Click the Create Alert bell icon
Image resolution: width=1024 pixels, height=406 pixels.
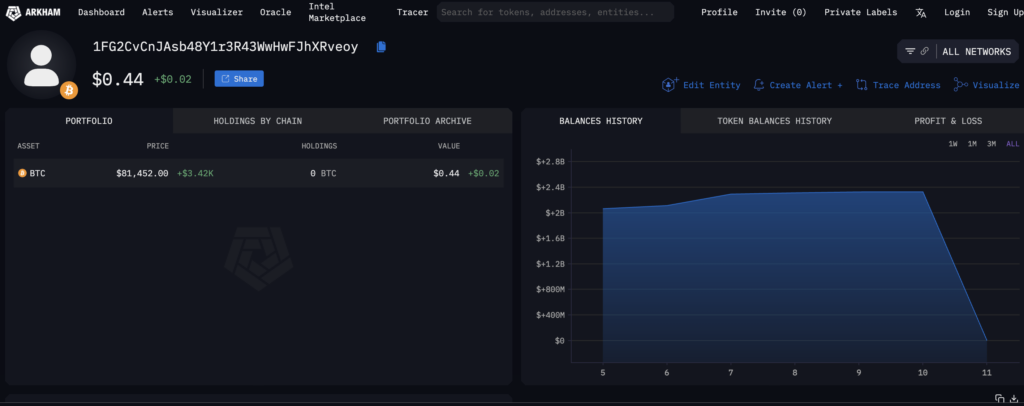tap(759, 85)
